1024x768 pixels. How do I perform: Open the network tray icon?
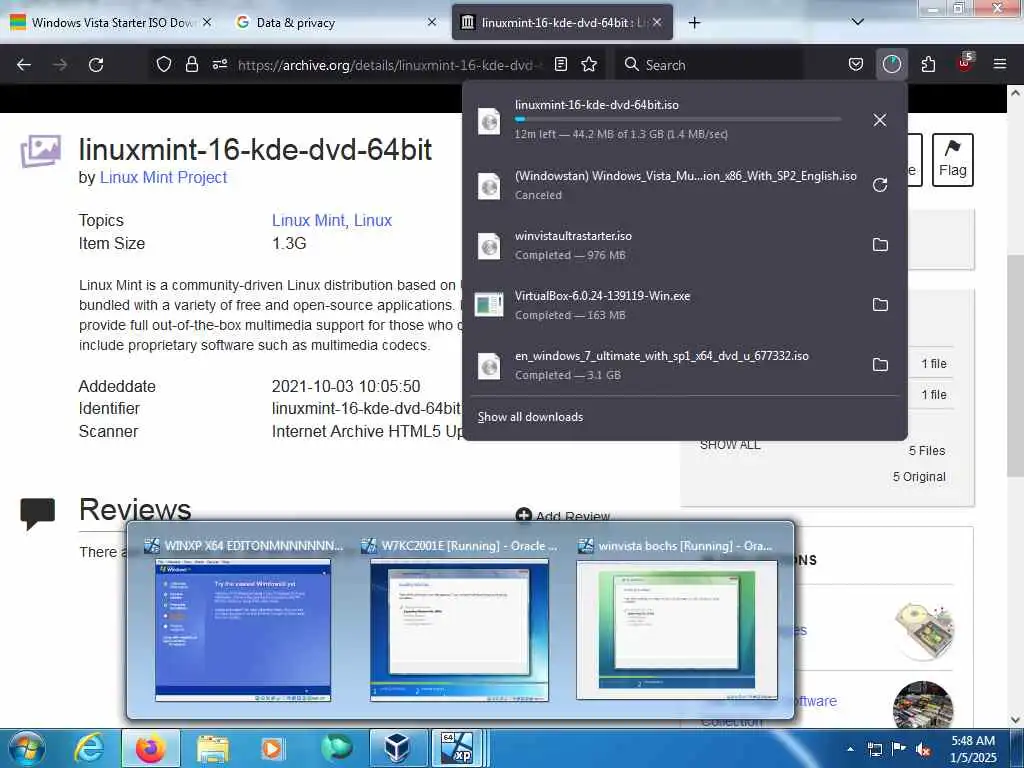click(x=874, y=750)
